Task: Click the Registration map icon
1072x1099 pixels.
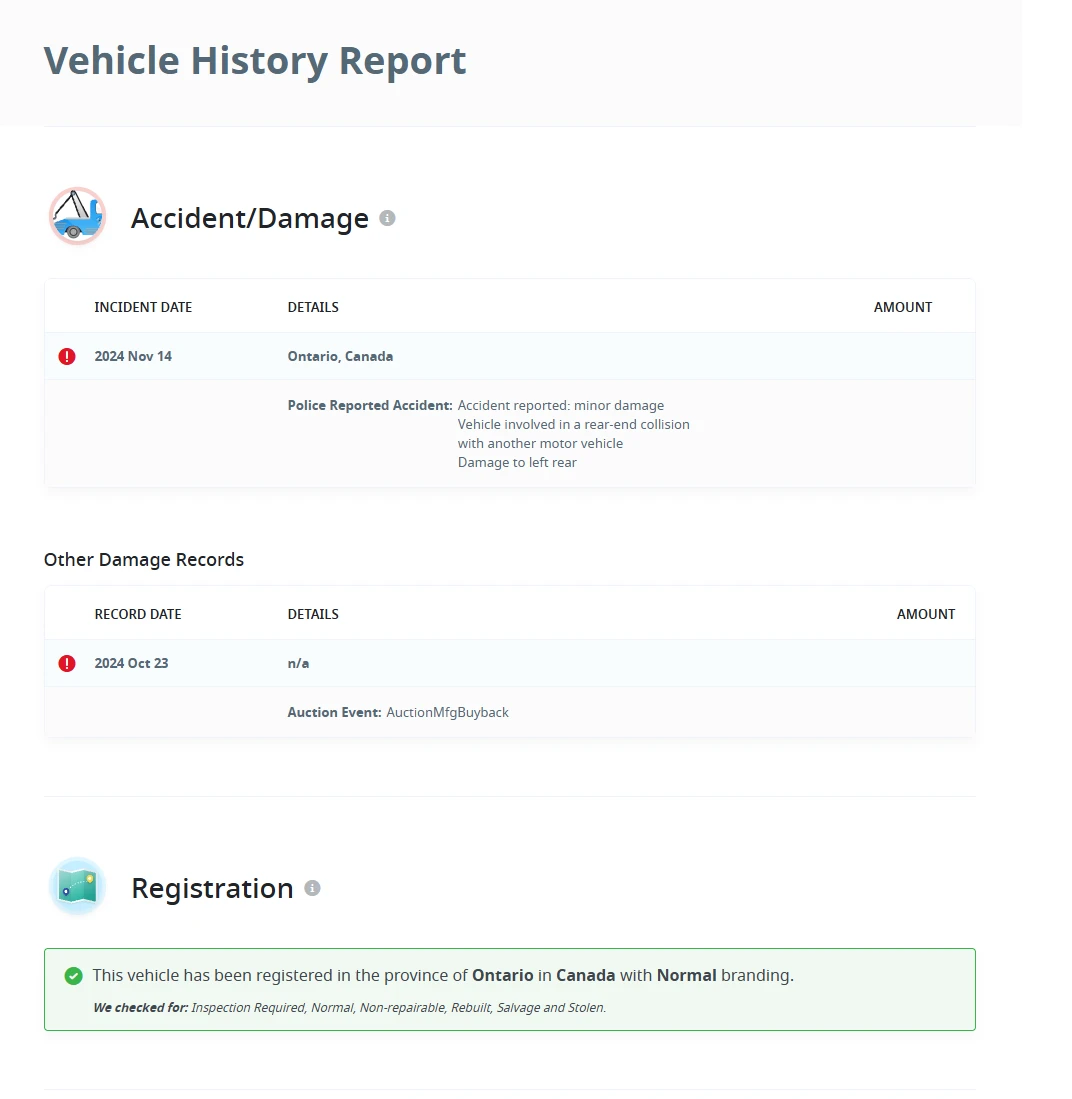Action: point(77,886)
